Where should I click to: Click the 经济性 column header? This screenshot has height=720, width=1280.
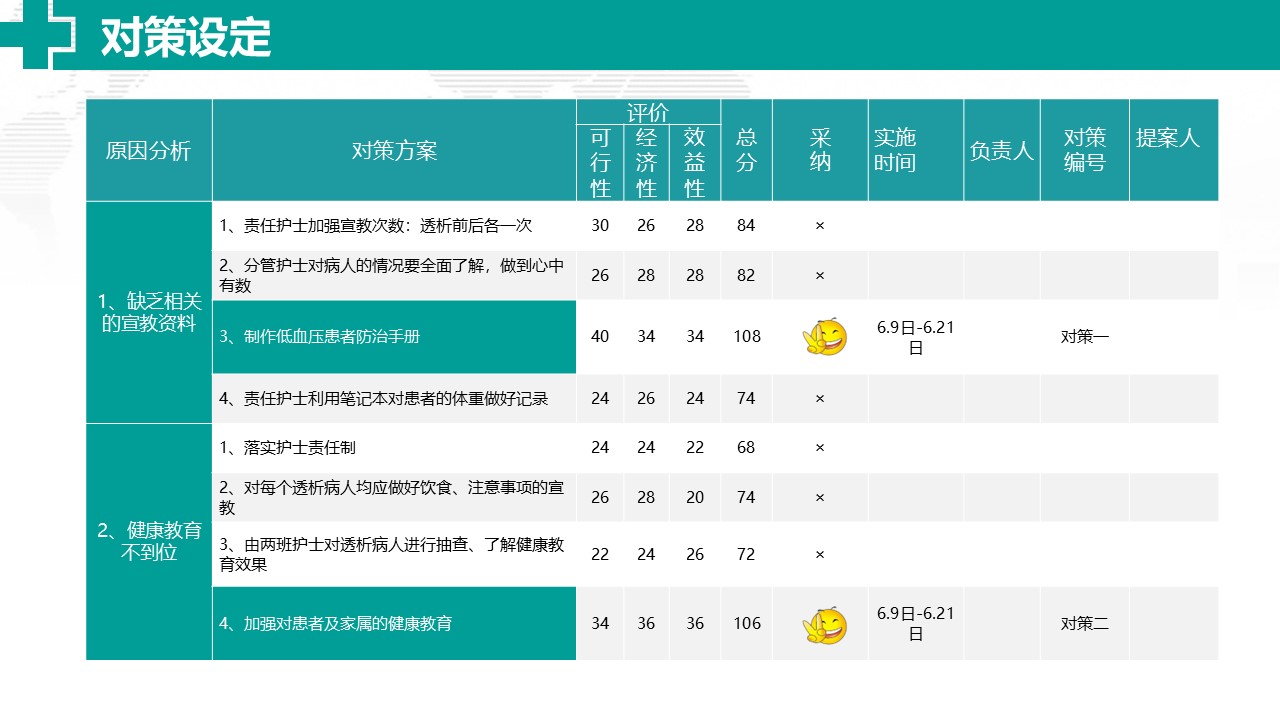[647, 163]
